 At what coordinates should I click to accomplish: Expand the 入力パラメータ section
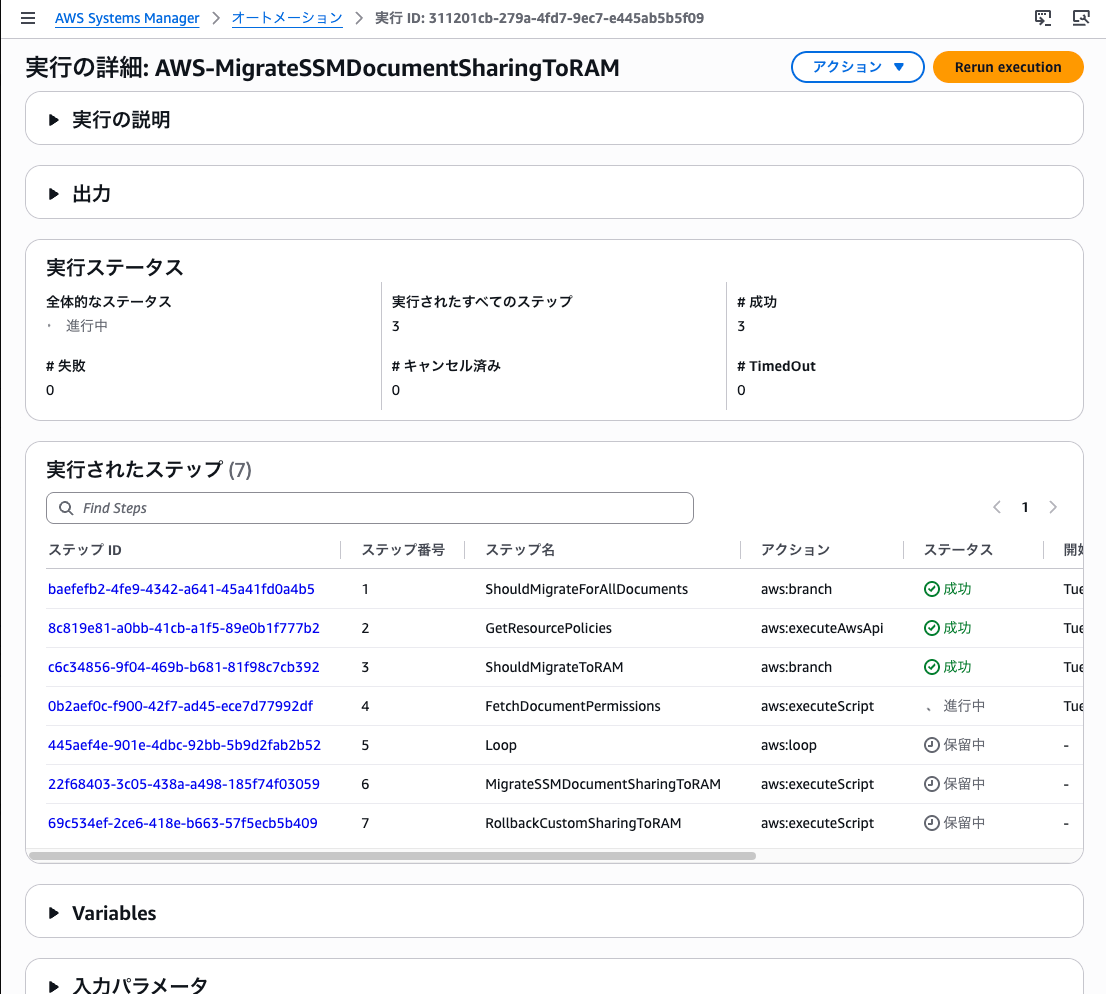pos(54,986)
